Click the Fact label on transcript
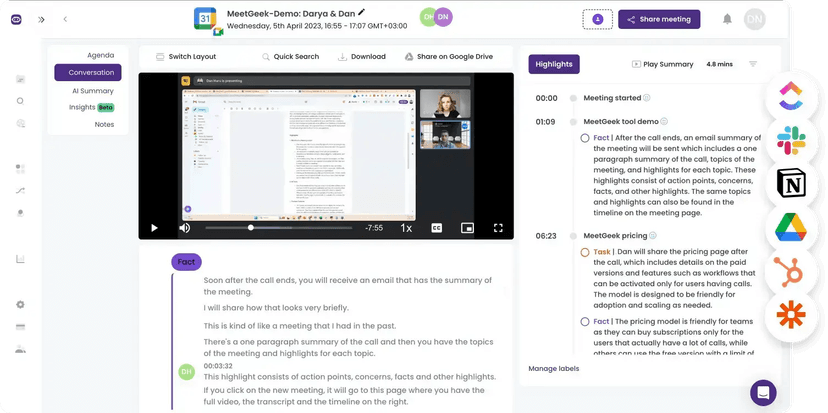 (x=186, y=262)
